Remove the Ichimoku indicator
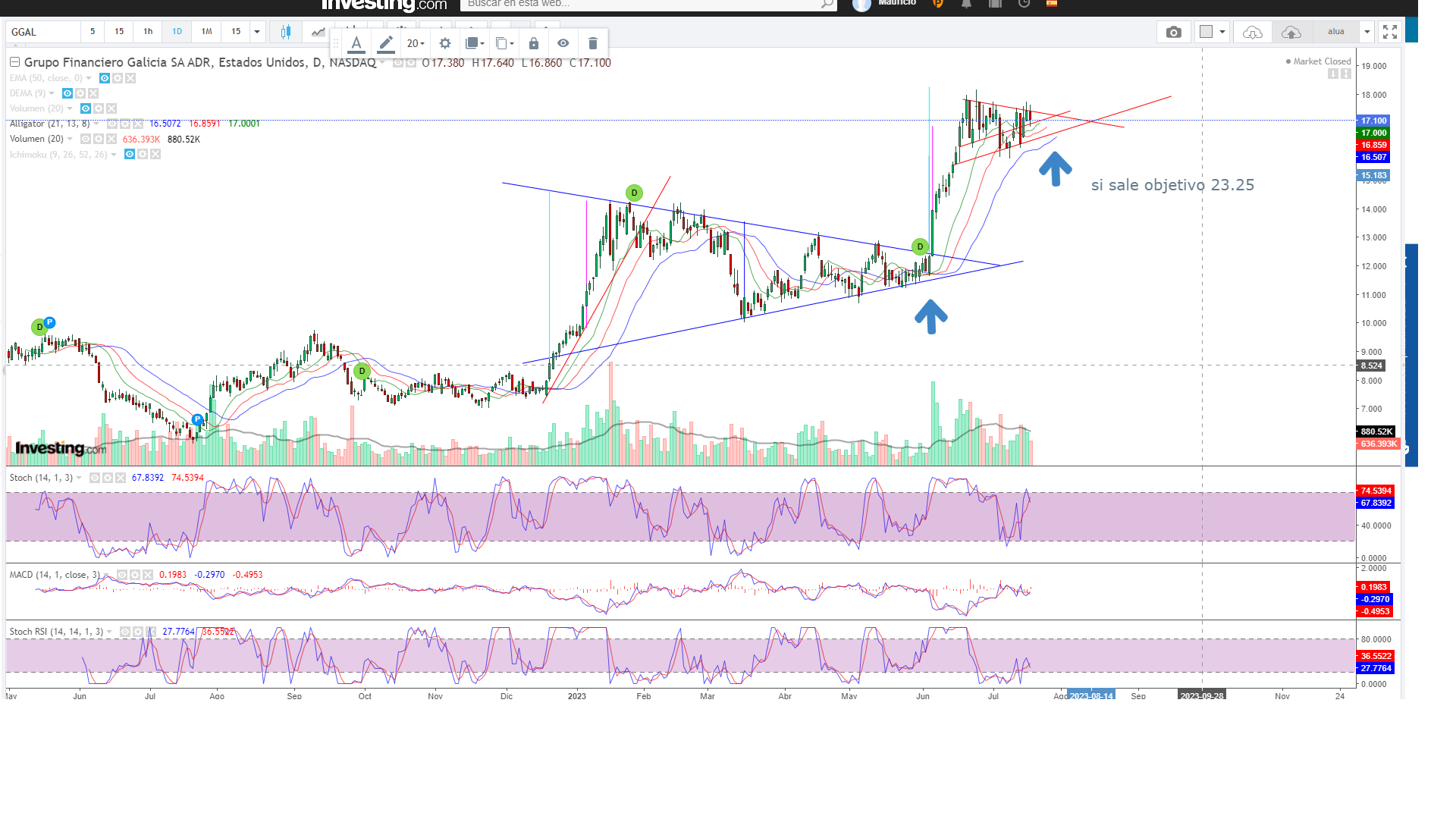 point(155,155)
